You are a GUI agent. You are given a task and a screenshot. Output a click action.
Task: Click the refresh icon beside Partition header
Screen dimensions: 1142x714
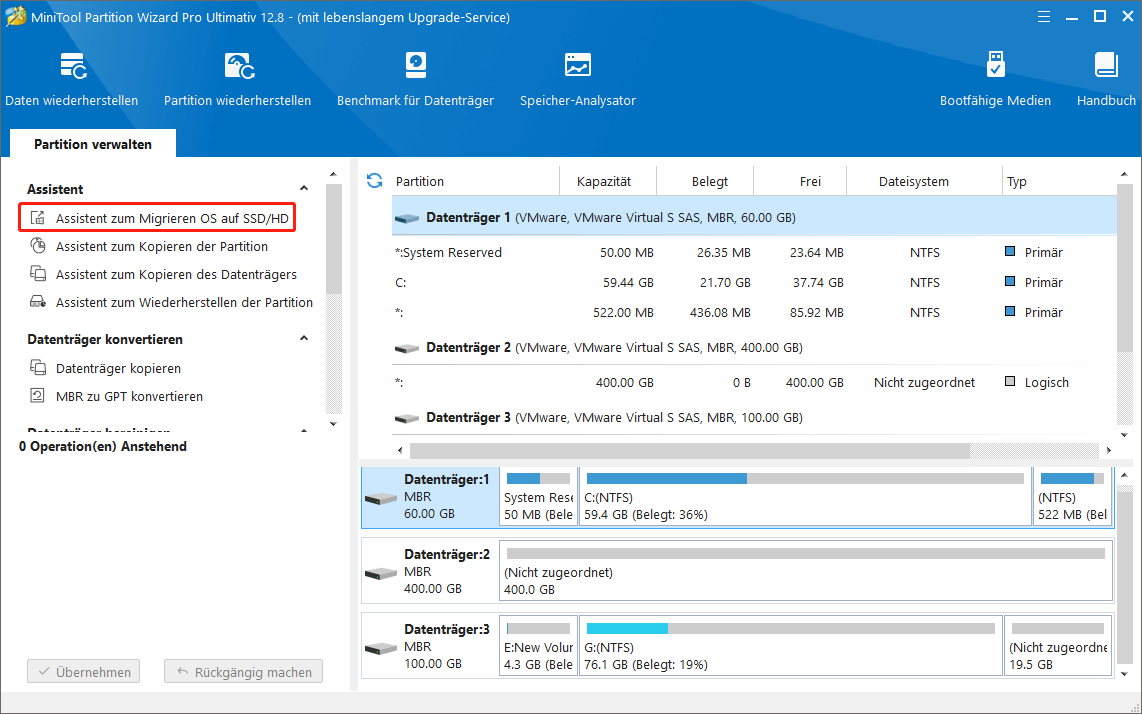point(375,181)
